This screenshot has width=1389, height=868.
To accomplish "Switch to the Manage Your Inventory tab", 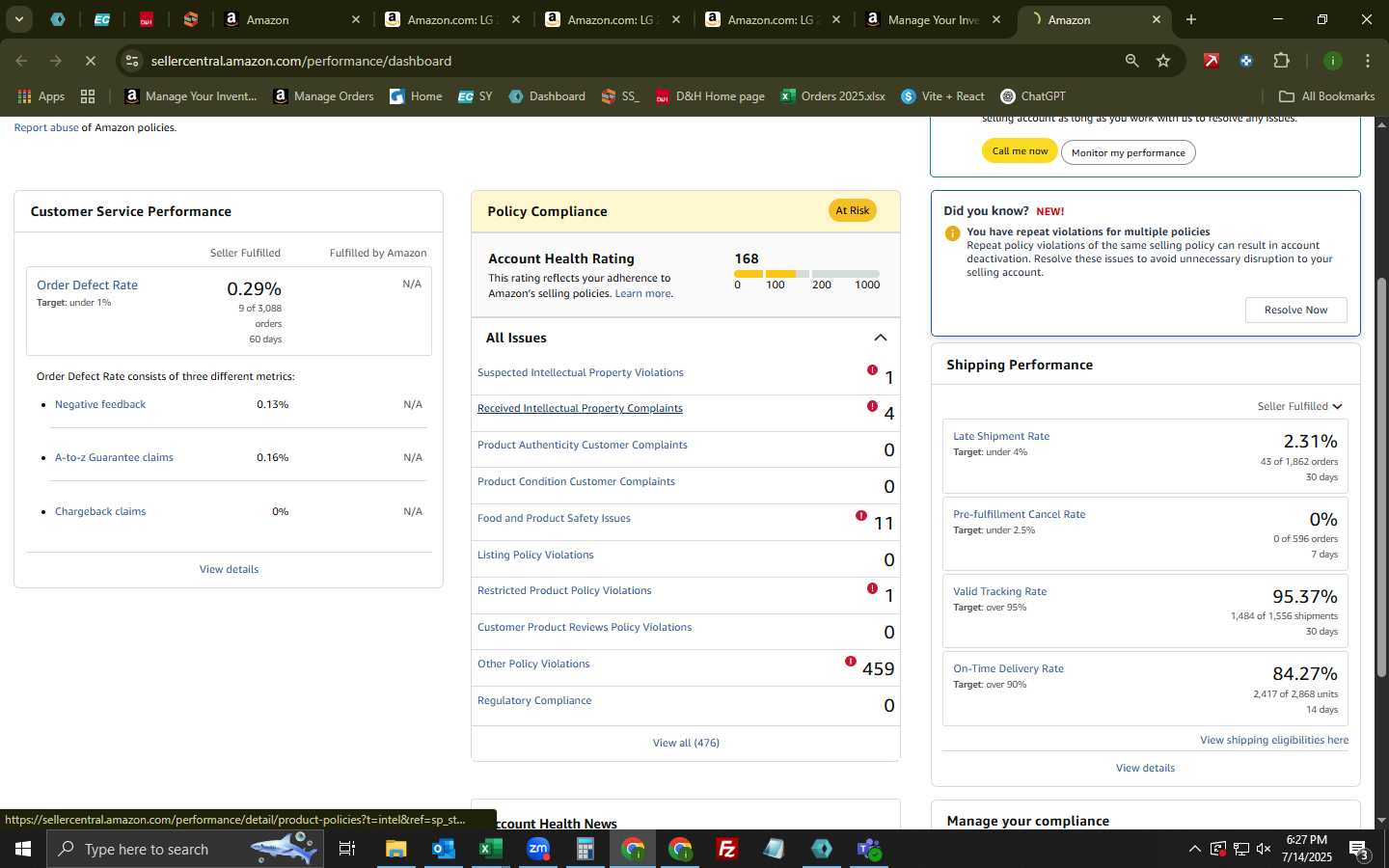I will pos(935,19).
